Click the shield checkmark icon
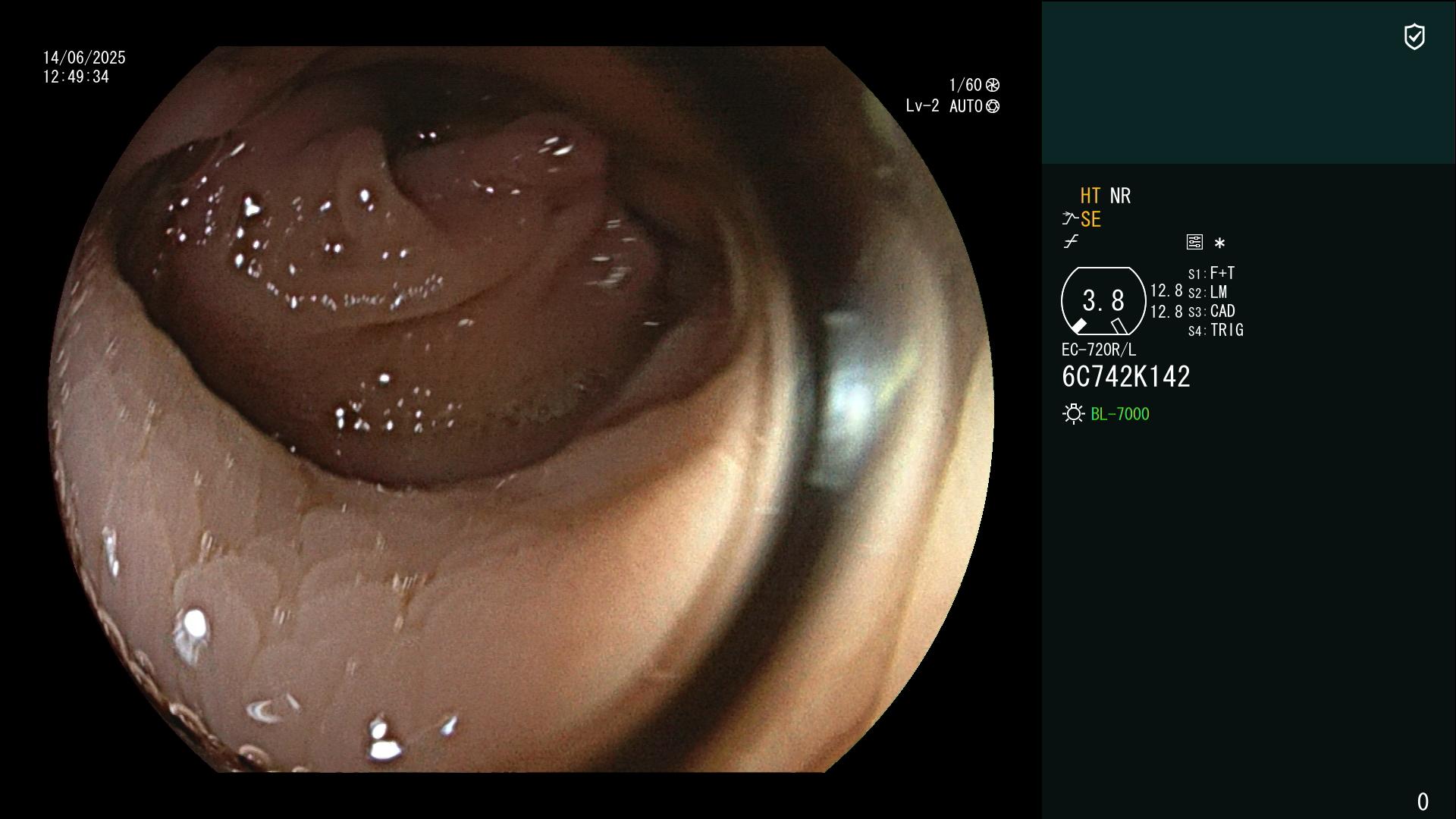The image size is (1456, 819). 1414,36
